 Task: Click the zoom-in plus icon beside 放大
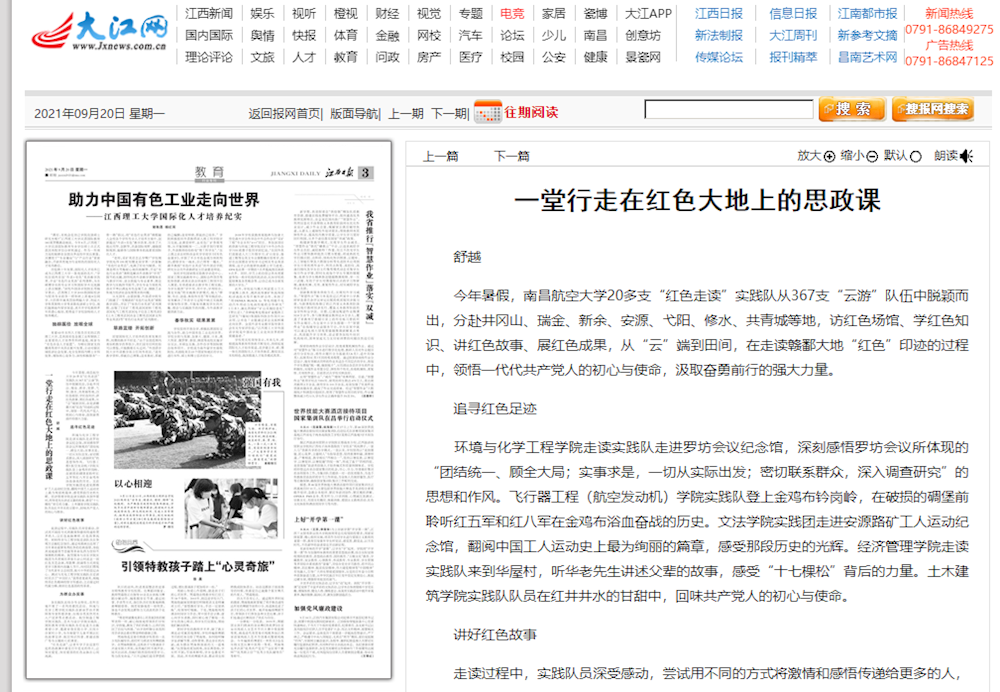[829, 156]
